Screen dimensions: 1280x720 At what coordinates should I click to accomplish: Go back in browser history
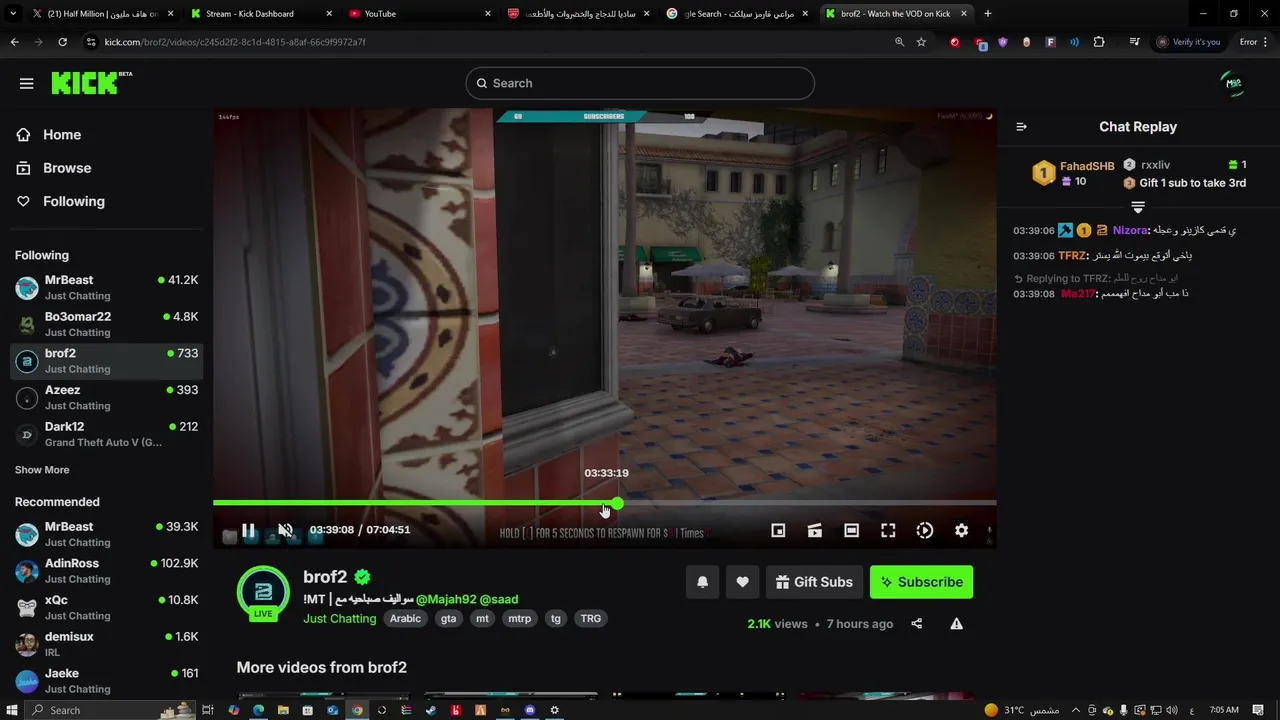[15, 42]
